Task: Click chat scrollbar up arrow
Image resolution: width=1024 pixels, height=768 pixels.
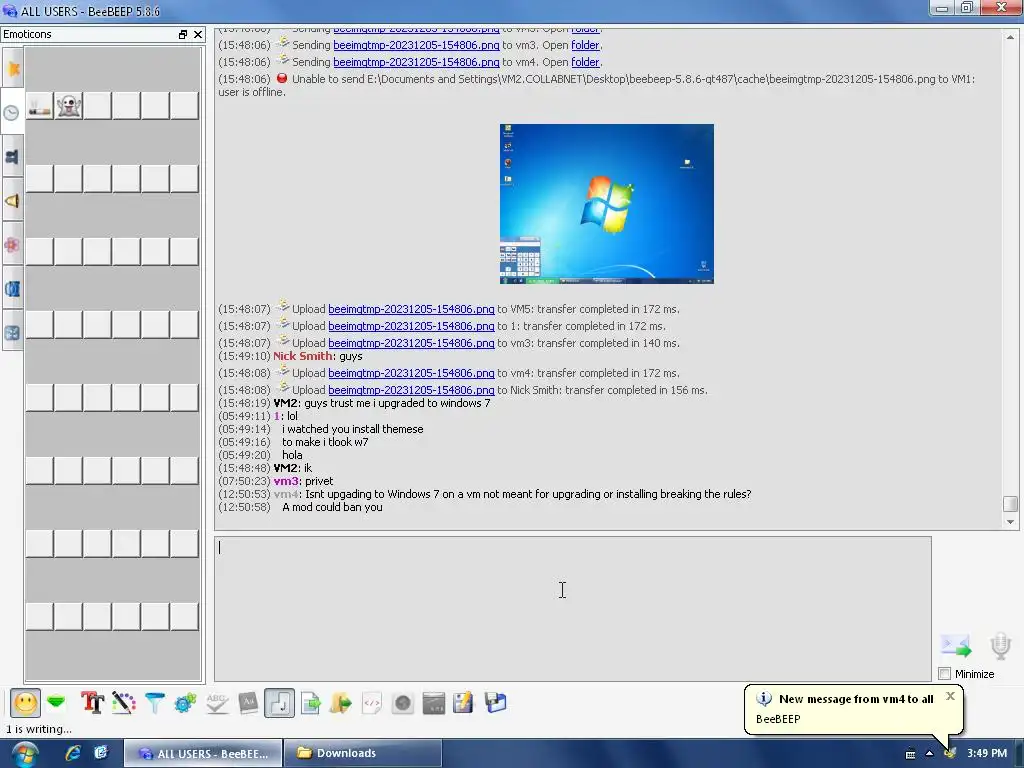Action: pos(1010,37)
